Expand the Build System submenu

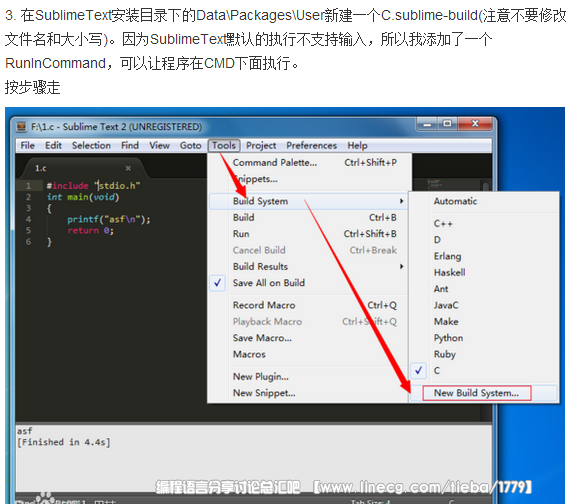point(309,201)
